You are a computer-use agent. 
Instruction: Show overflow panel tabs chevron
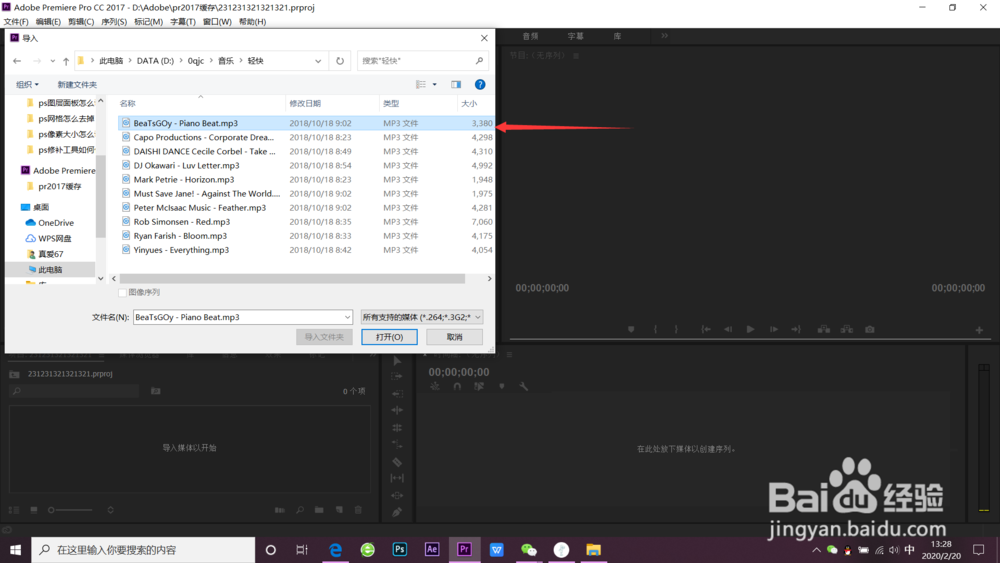(x=665, y=36)
